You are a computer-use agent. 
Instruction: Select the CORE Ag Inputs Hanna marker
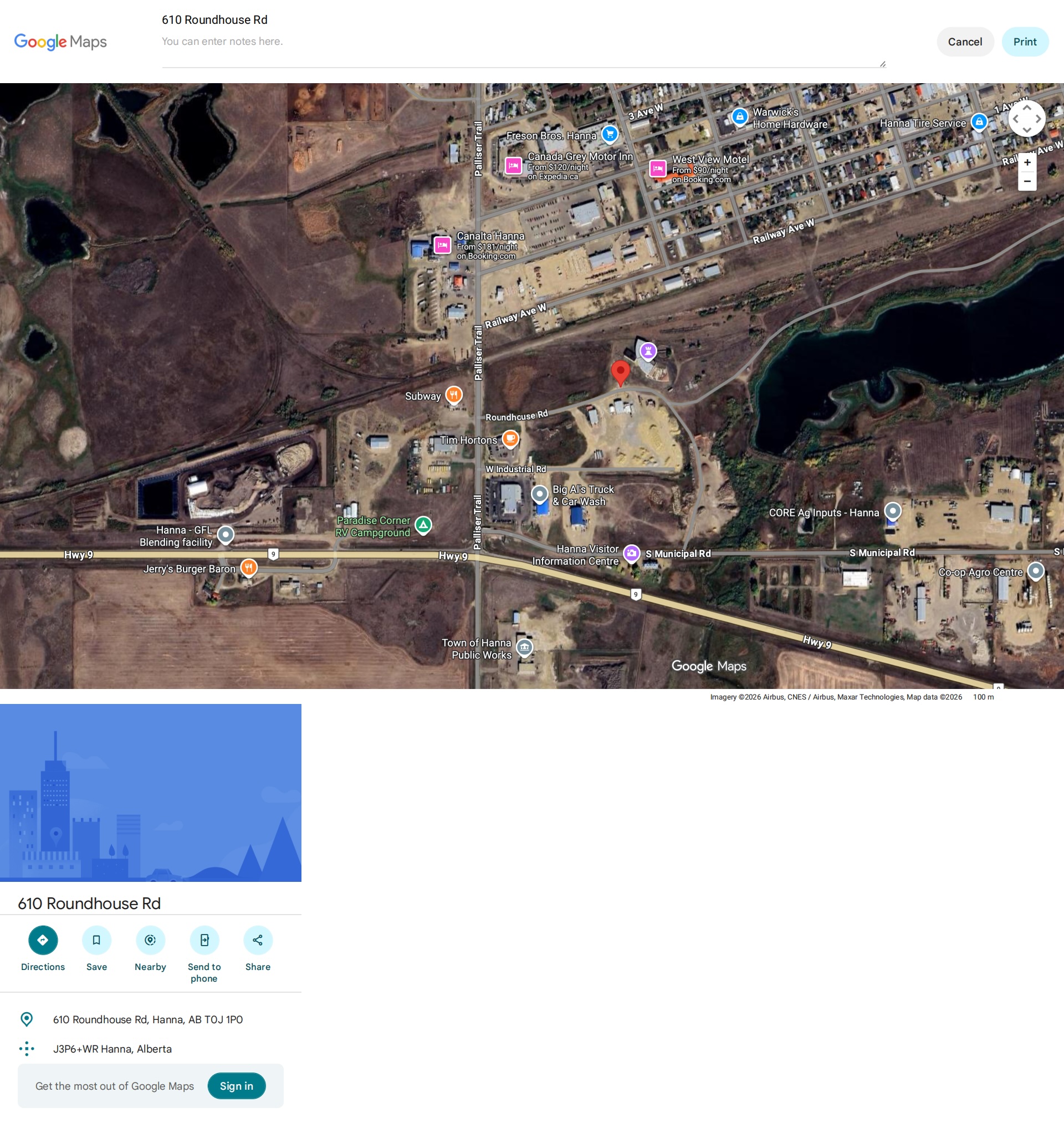(x=893, y=512)
